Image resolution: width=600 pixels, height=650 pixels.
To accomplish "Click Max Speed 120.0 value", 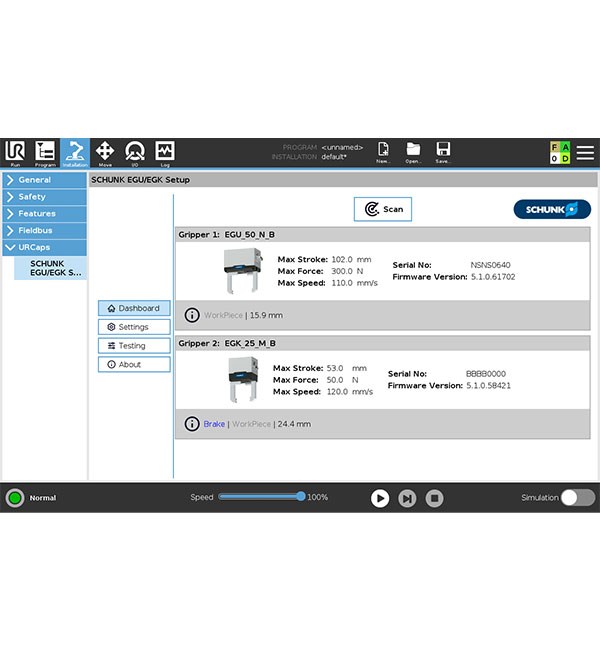I will point(338,392).
